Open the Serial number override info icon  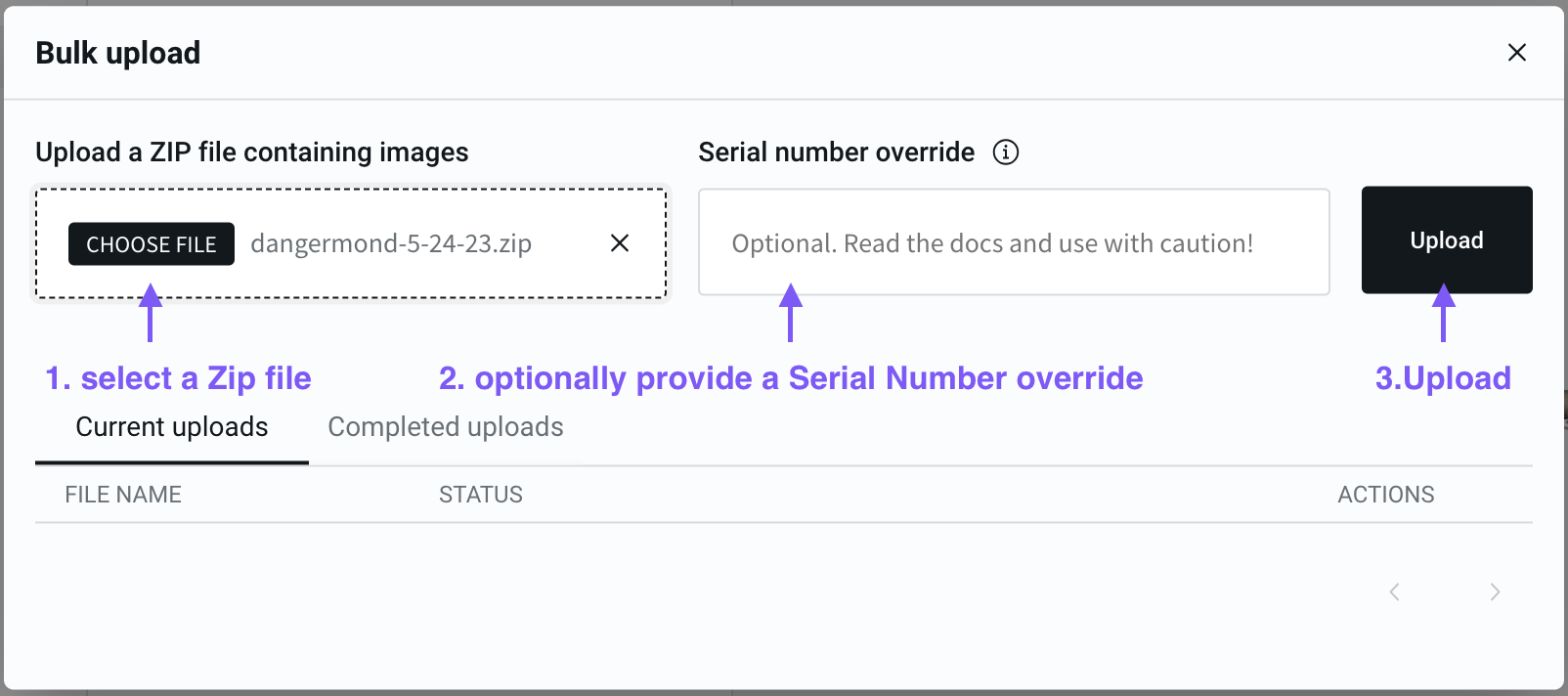[x=1006, y=152]
